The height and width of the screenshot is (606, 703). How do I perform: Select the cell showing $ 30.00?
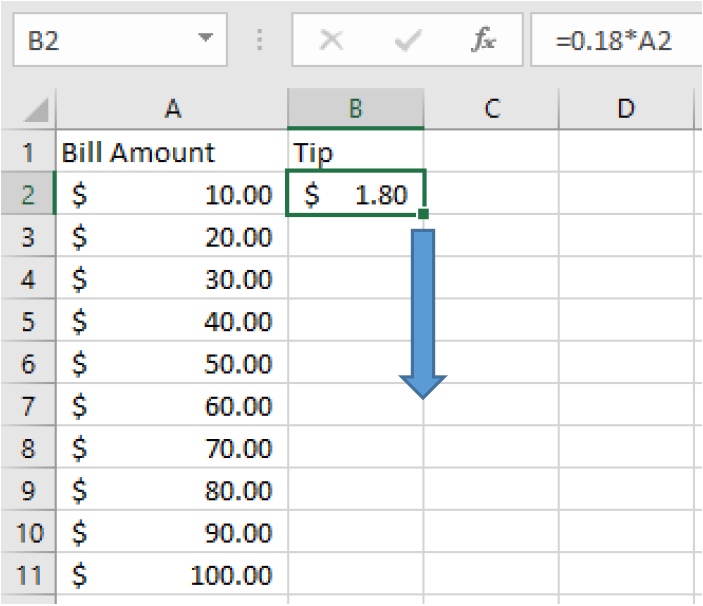click(x=172, y=278)
